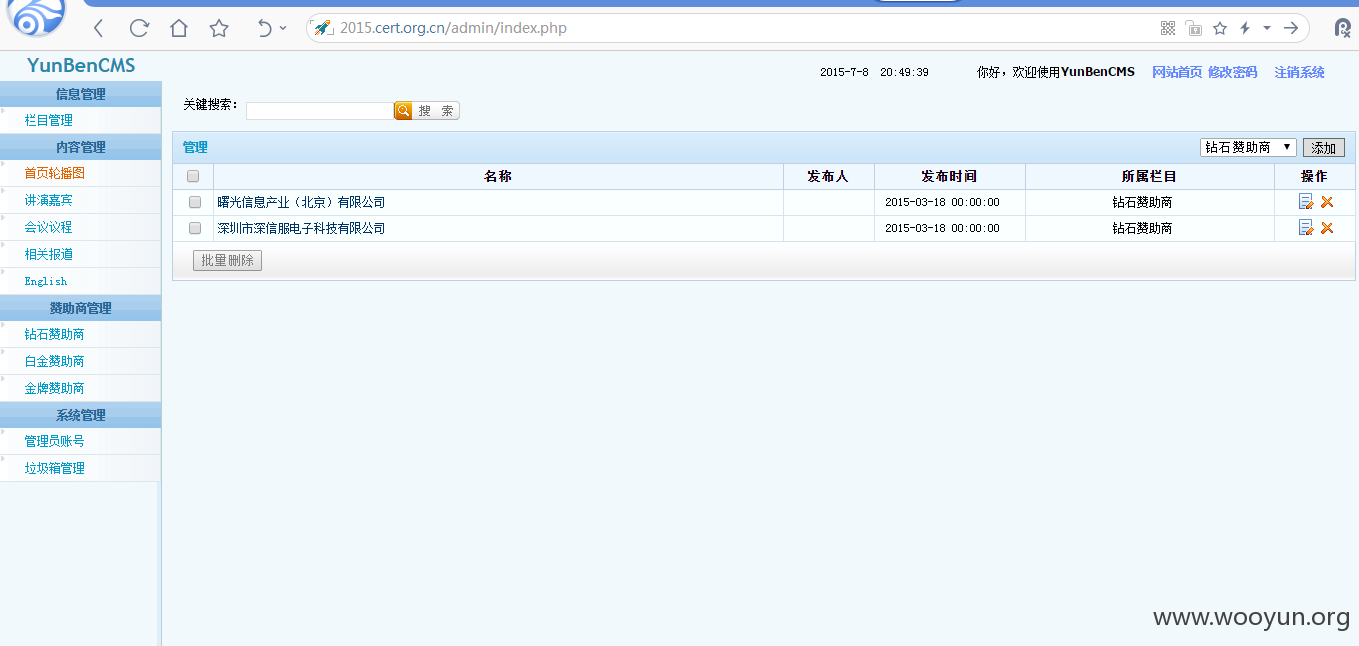Viewport: 1359px width, 646px height.
Task: Click the name 曙光信息产业（北京）有限公司
Action: (301, 202)
